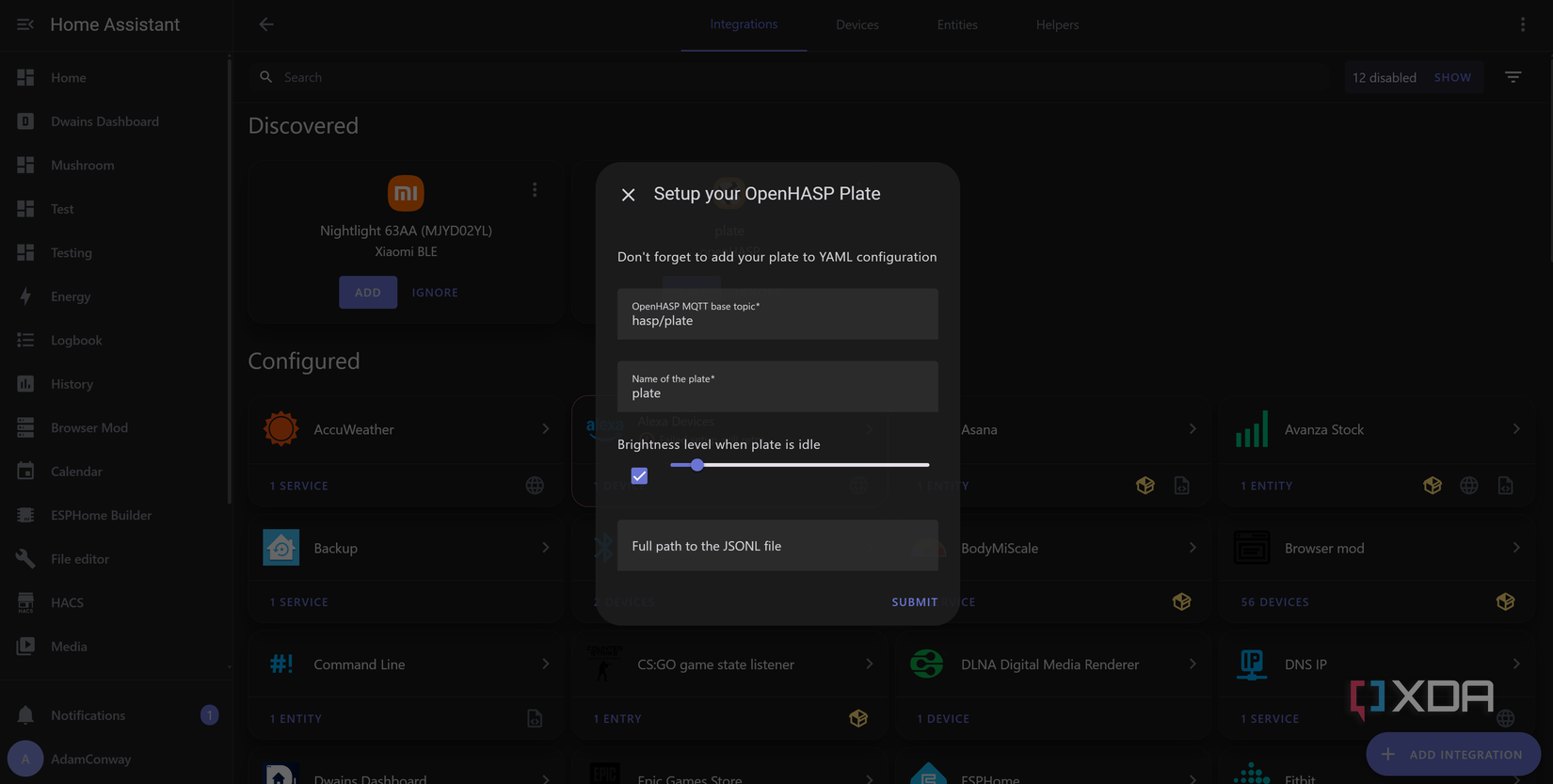Open DLNA renderer's 1 device link
The height and width of the screenshot is (784, 1553).
coord(943,719)
